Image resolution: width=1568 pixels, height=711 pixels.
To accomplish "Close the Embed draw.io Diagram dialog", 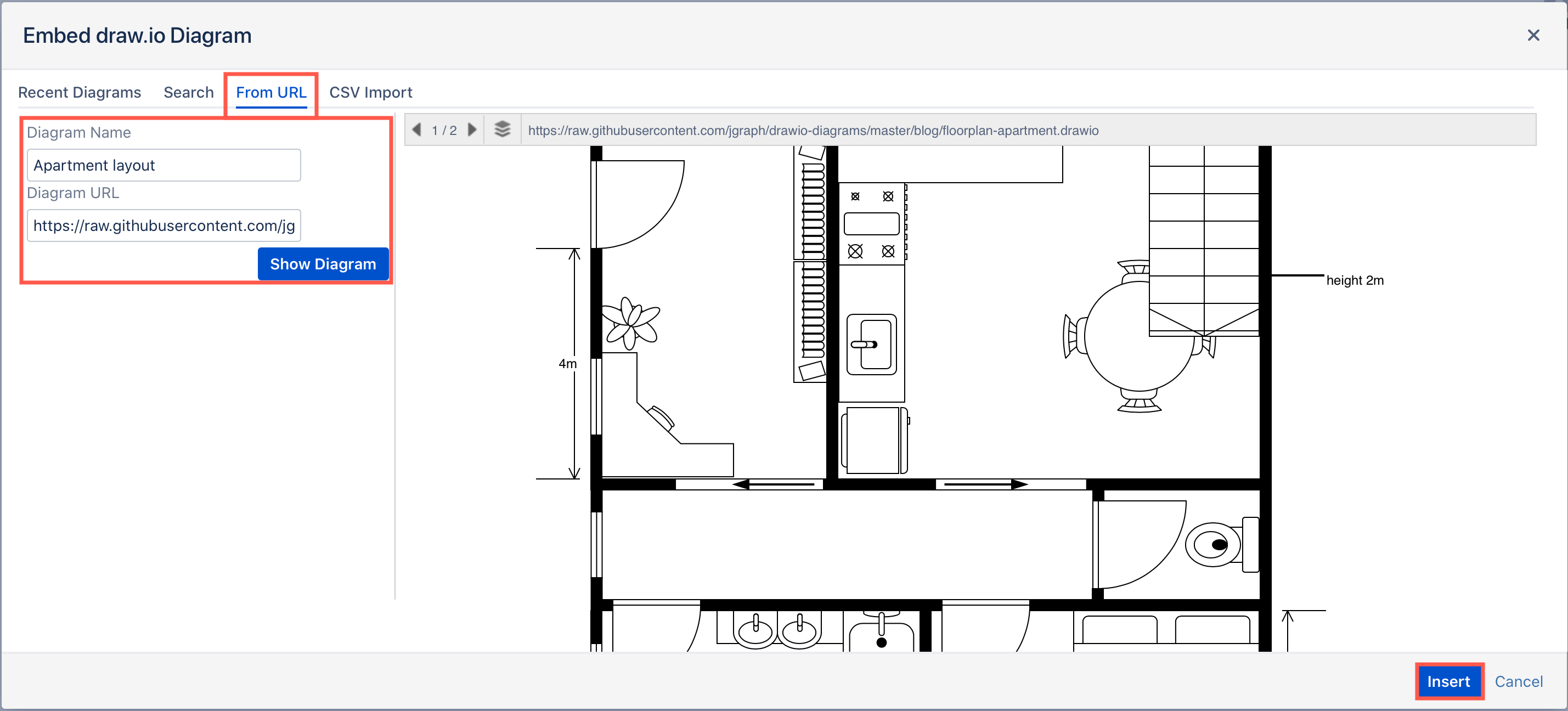I will [1534, 35].
